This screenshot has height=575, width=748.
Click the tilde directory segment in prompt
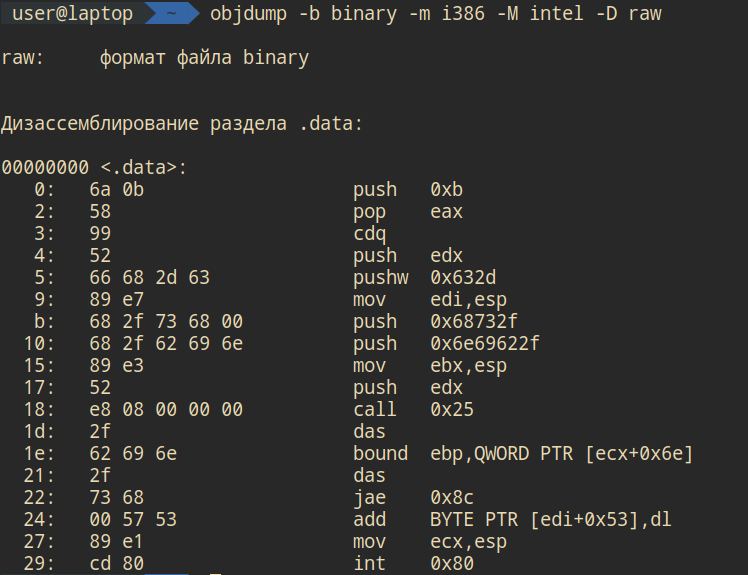172,14
